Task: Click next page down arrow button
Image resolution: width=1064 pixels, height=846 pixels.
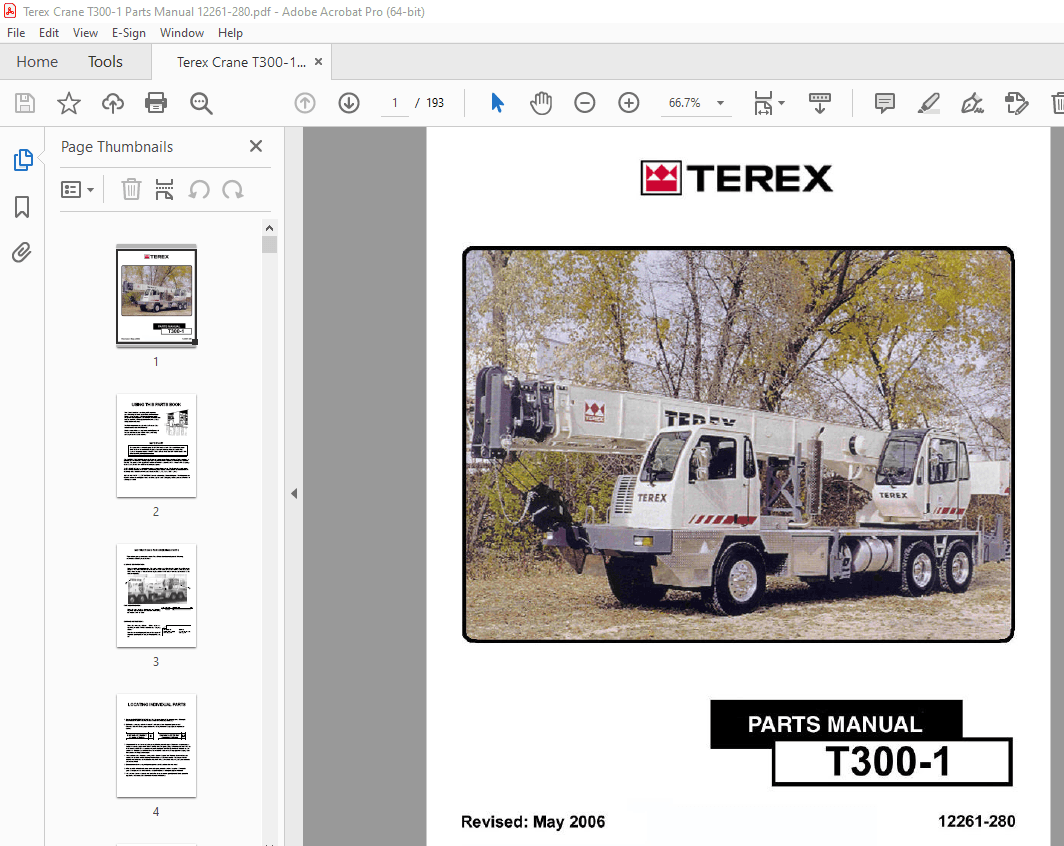Action: 349,103
